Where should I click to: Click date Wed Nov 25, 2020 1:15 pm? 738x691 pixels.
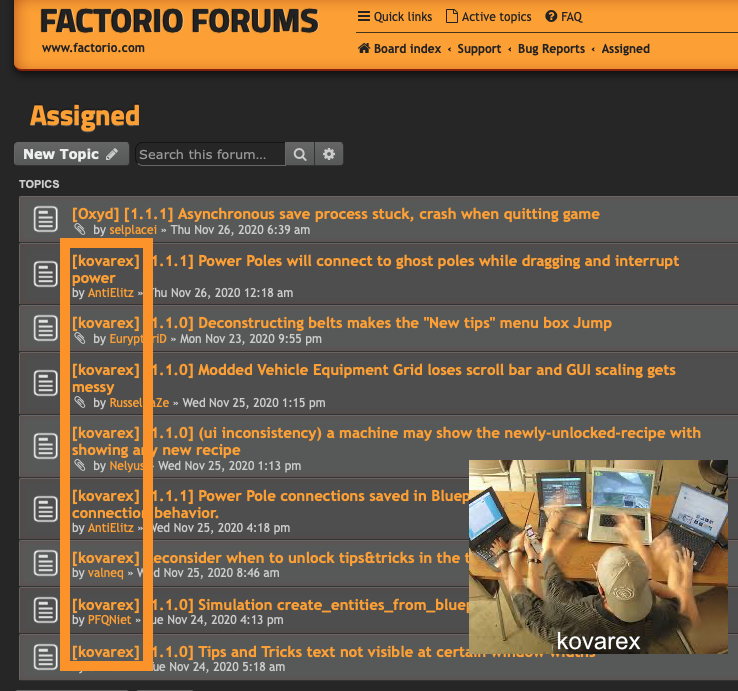point(254,403)
